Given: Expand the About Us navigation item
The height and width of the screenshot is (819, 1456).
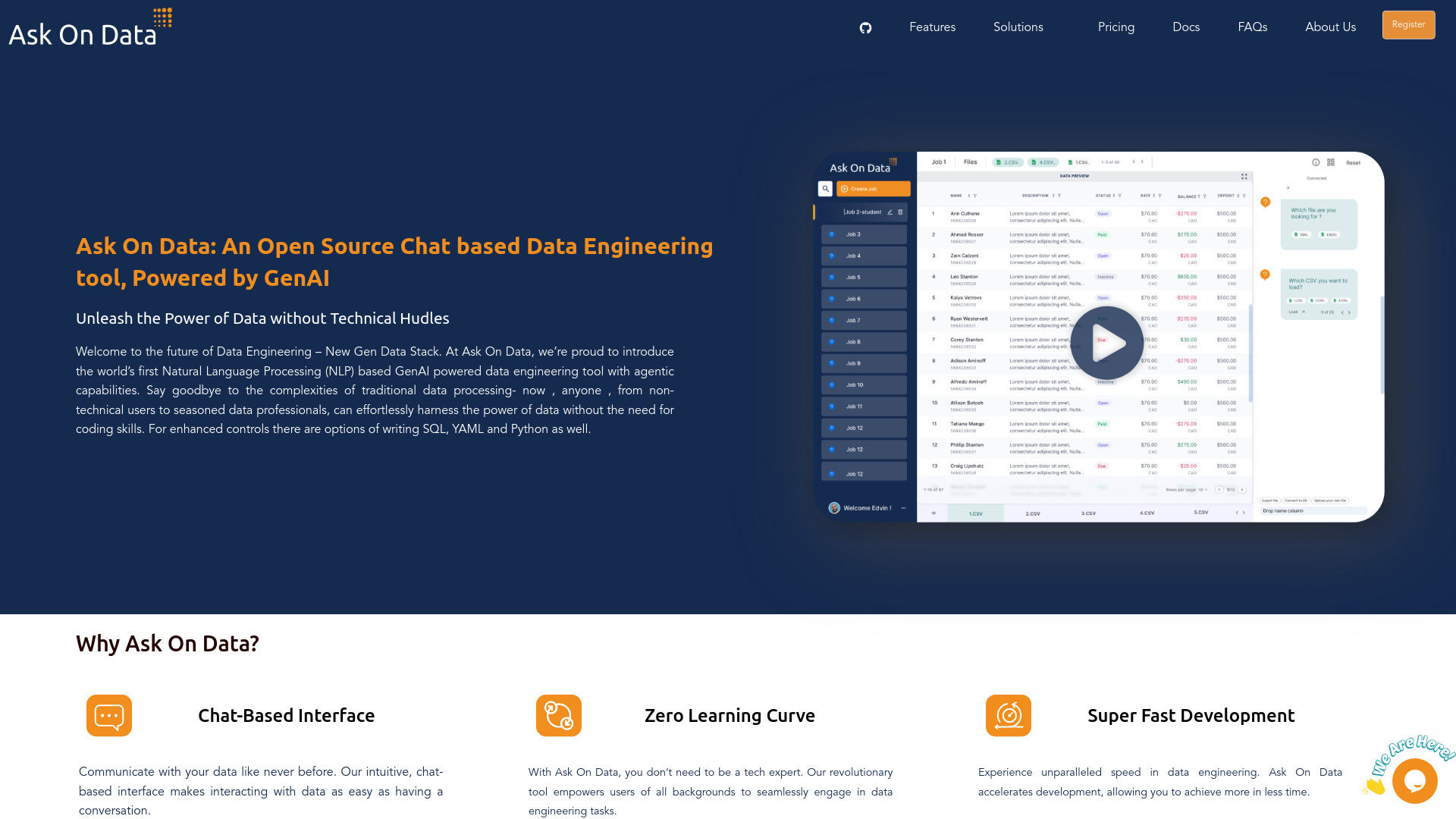Looking at the screenshot, I should pyautogui.click(x=1331, y=27).
